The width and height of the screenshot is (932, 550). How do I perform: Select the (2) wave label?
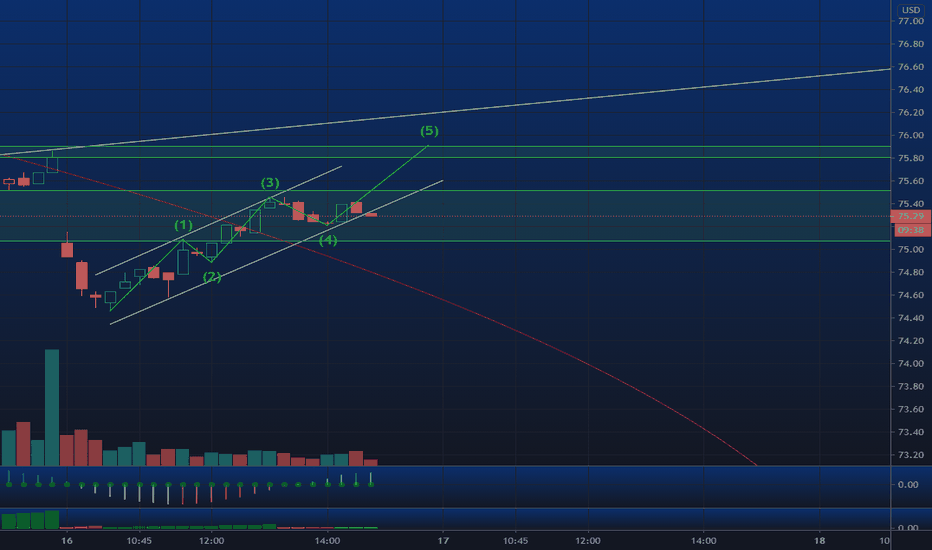pyautogui.click(x=212, y=276)
